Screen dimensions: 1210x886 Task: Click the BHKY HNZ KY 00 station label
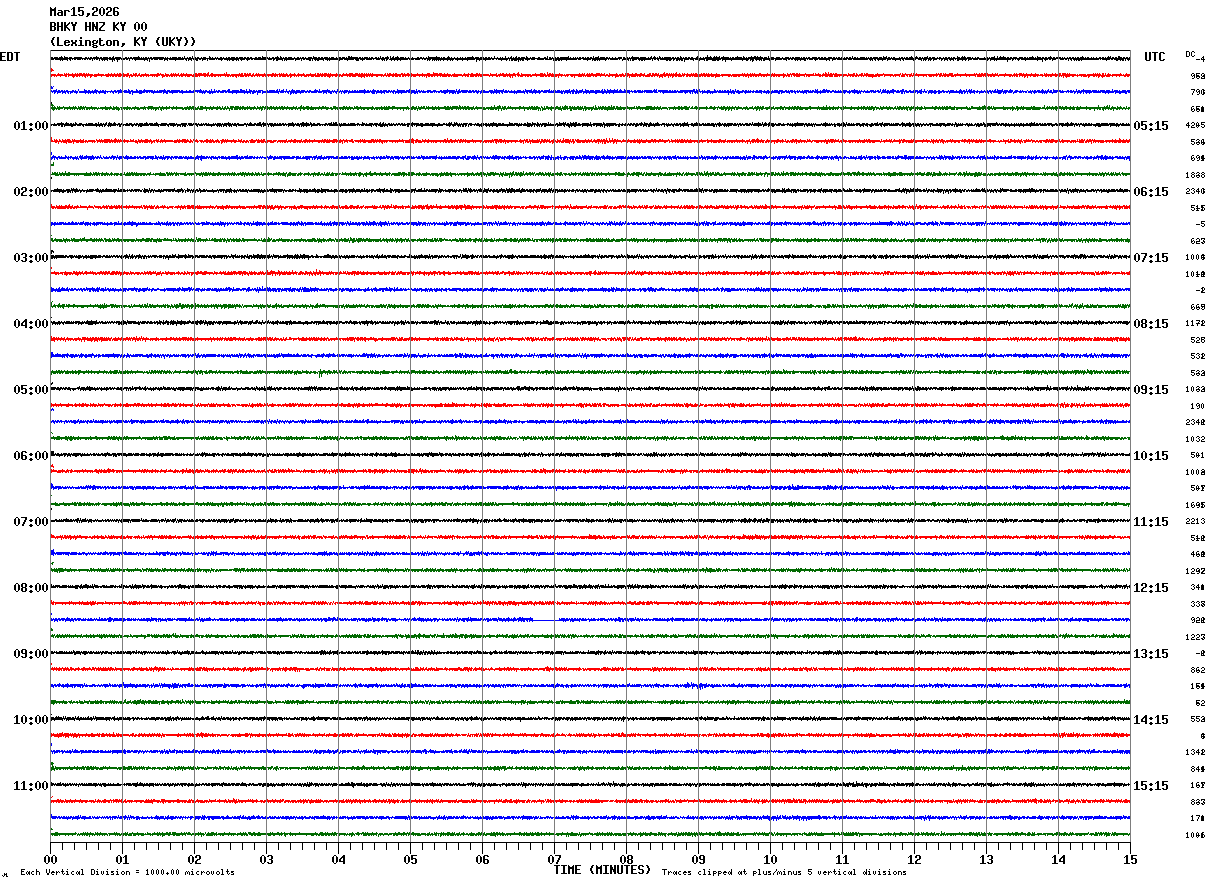pyautogui.click(x=98, y=27)
